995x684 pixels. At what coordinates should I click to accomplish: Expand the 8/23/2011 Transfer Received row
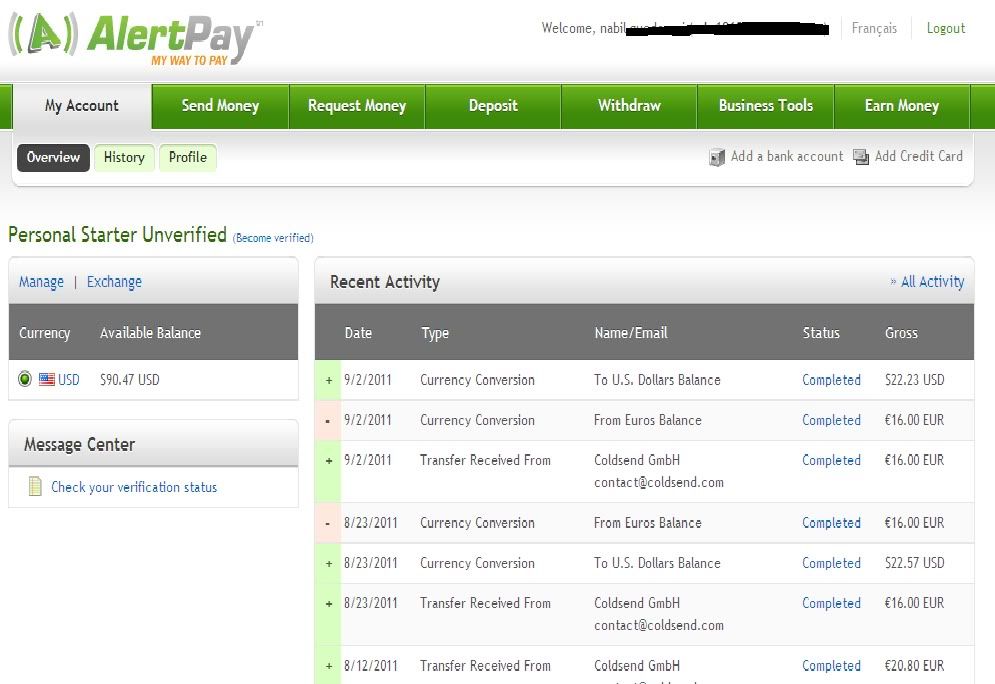(x=329, y=603)
